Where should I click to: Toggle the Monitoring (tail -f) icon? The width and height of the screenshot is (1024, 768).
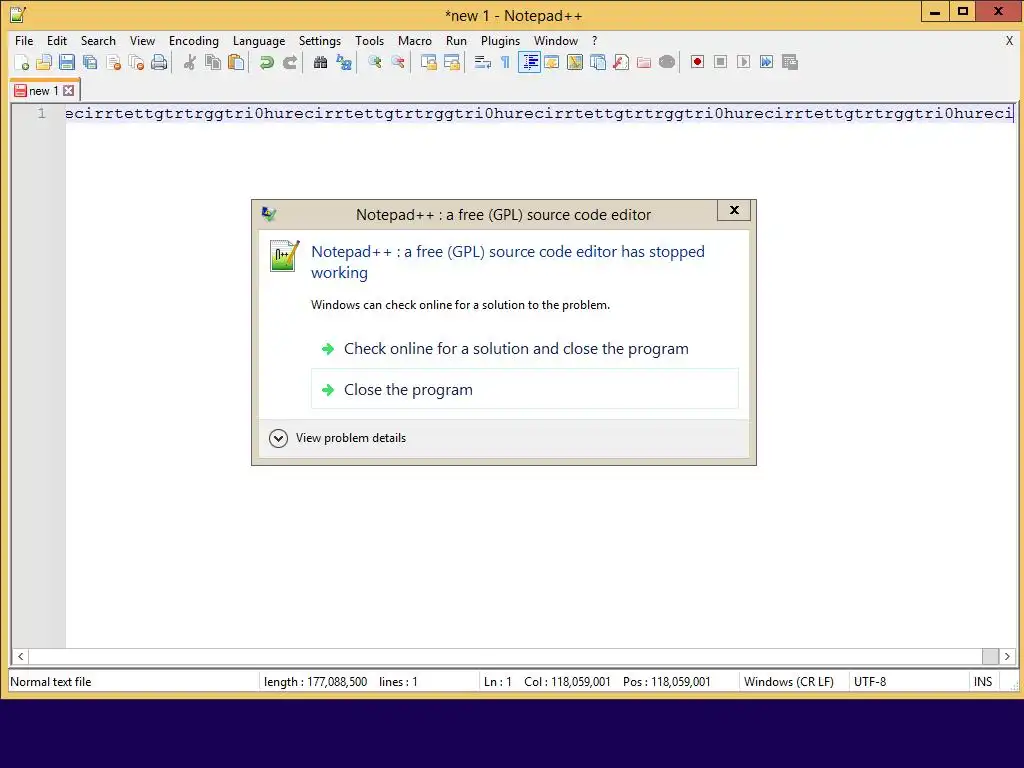[667, 62]
